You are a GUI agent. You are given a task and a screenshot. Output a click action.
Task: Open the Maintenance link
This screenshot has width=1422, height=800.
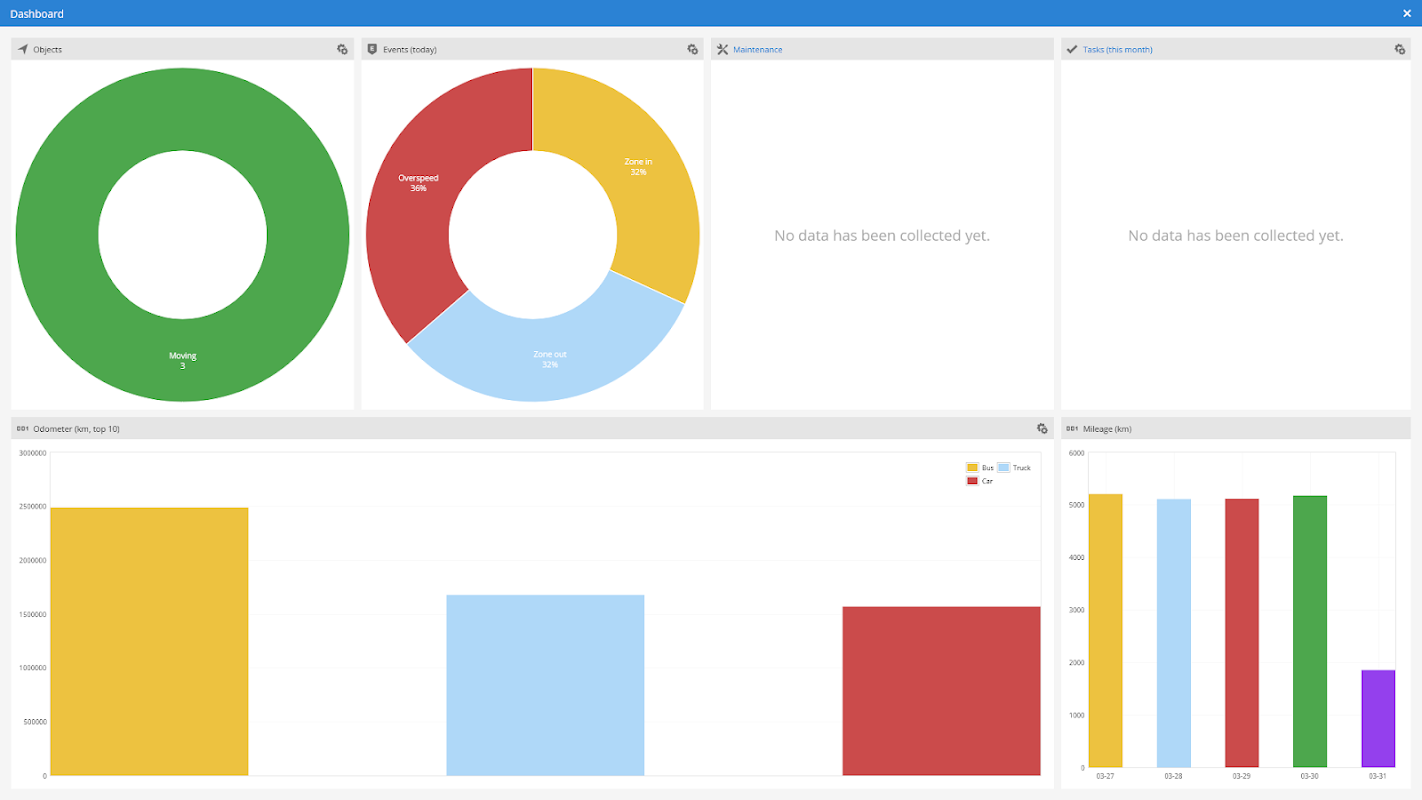coord(757,49)
